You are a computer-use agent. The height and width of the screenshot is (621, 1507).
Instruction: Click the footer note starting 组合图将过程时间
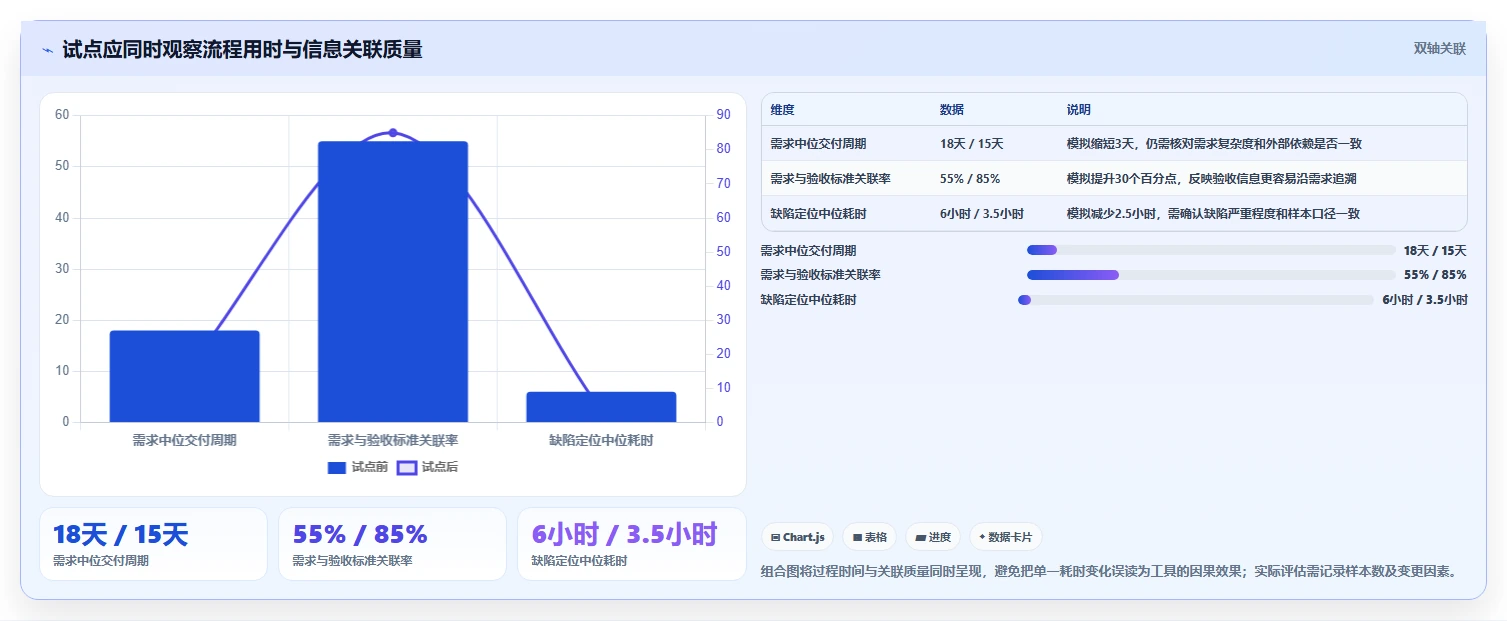click(1109, 572)
